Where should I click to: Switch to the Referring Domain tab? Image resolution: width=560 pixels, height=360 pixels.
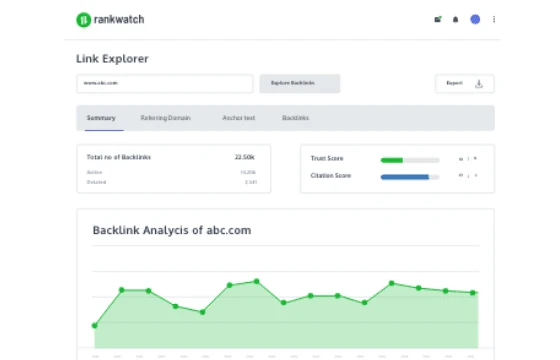click(x=165, y=118)
